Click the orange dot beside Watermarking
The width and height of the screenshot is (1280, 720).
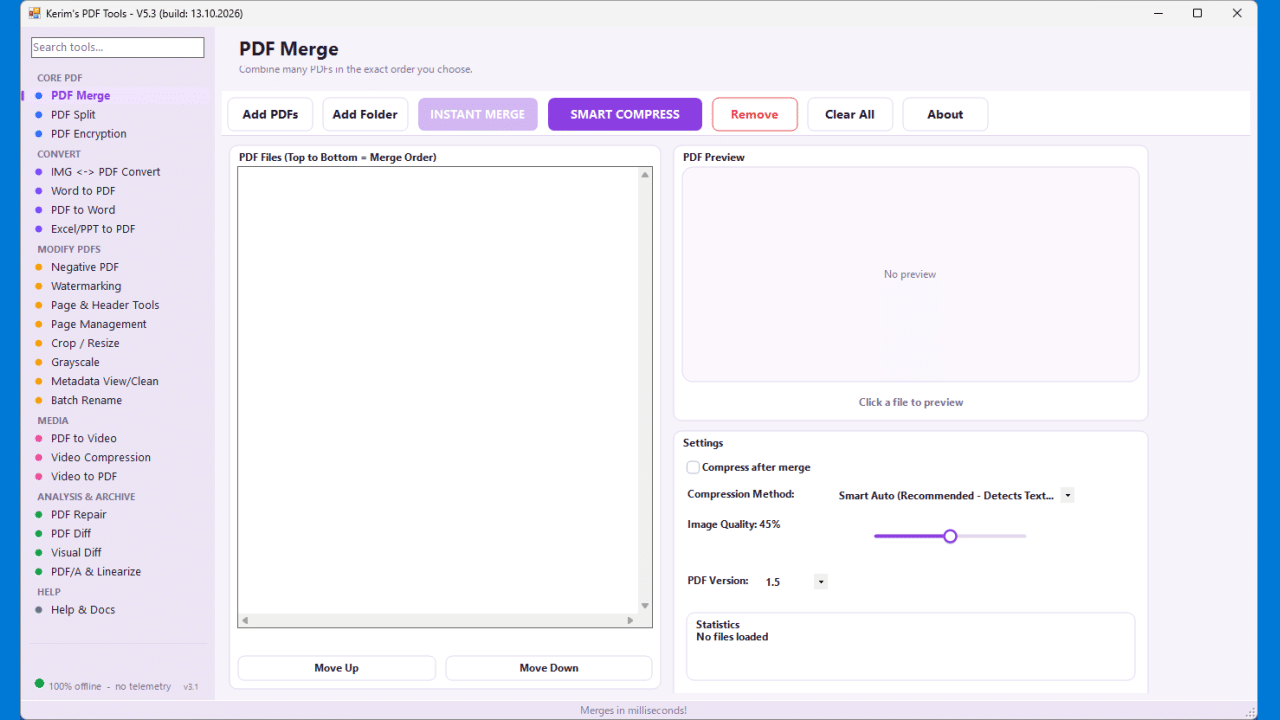[x=39, y=286]
